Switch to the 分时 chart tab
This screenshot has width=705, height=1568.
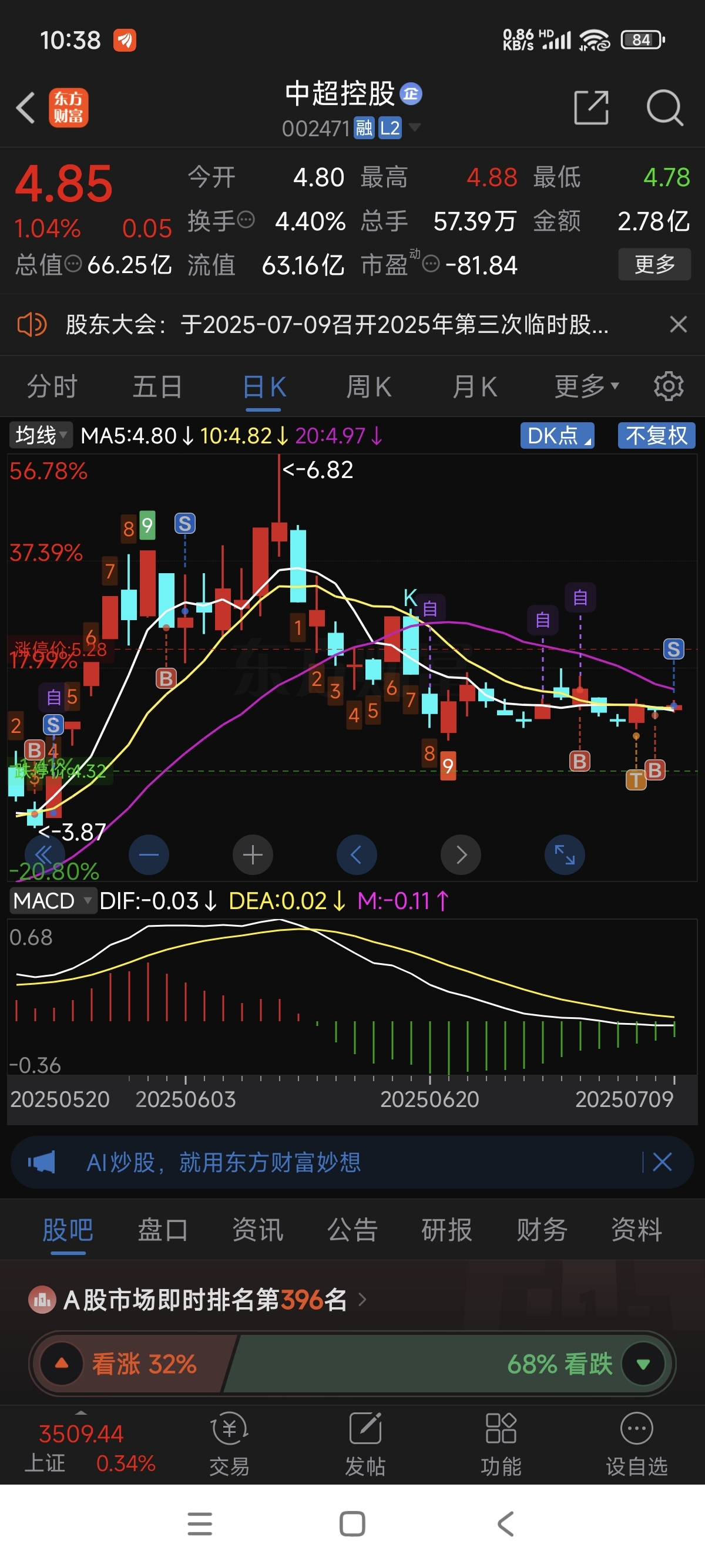[x=52, y=386]
